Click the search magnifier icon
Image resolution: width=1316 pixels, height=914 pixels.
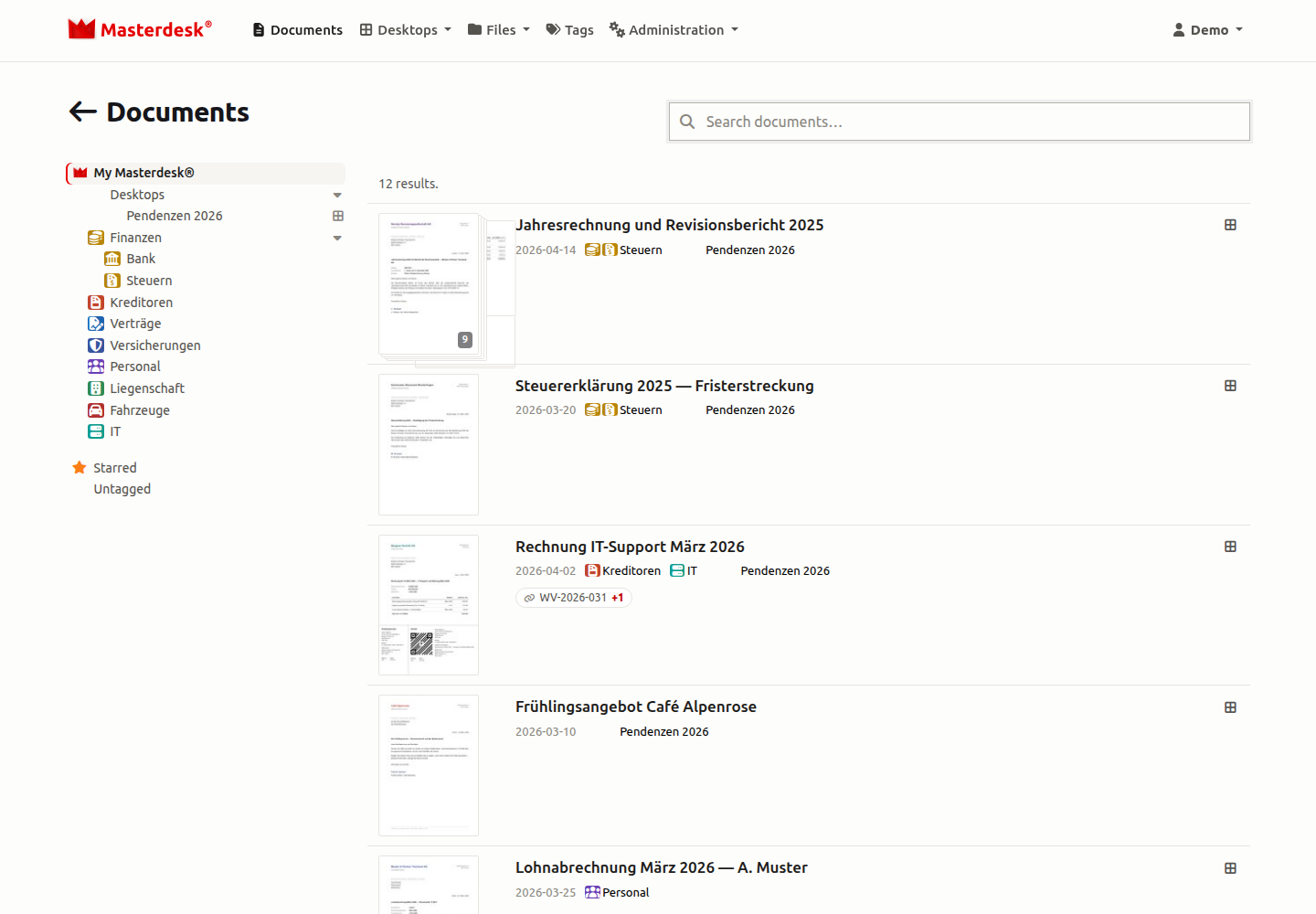click(x=687, y=122)
